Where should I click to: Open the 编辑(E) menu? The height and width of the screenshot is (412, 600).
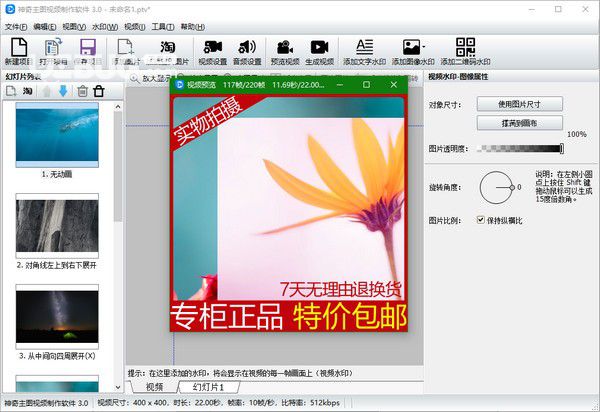coord(44,27)
